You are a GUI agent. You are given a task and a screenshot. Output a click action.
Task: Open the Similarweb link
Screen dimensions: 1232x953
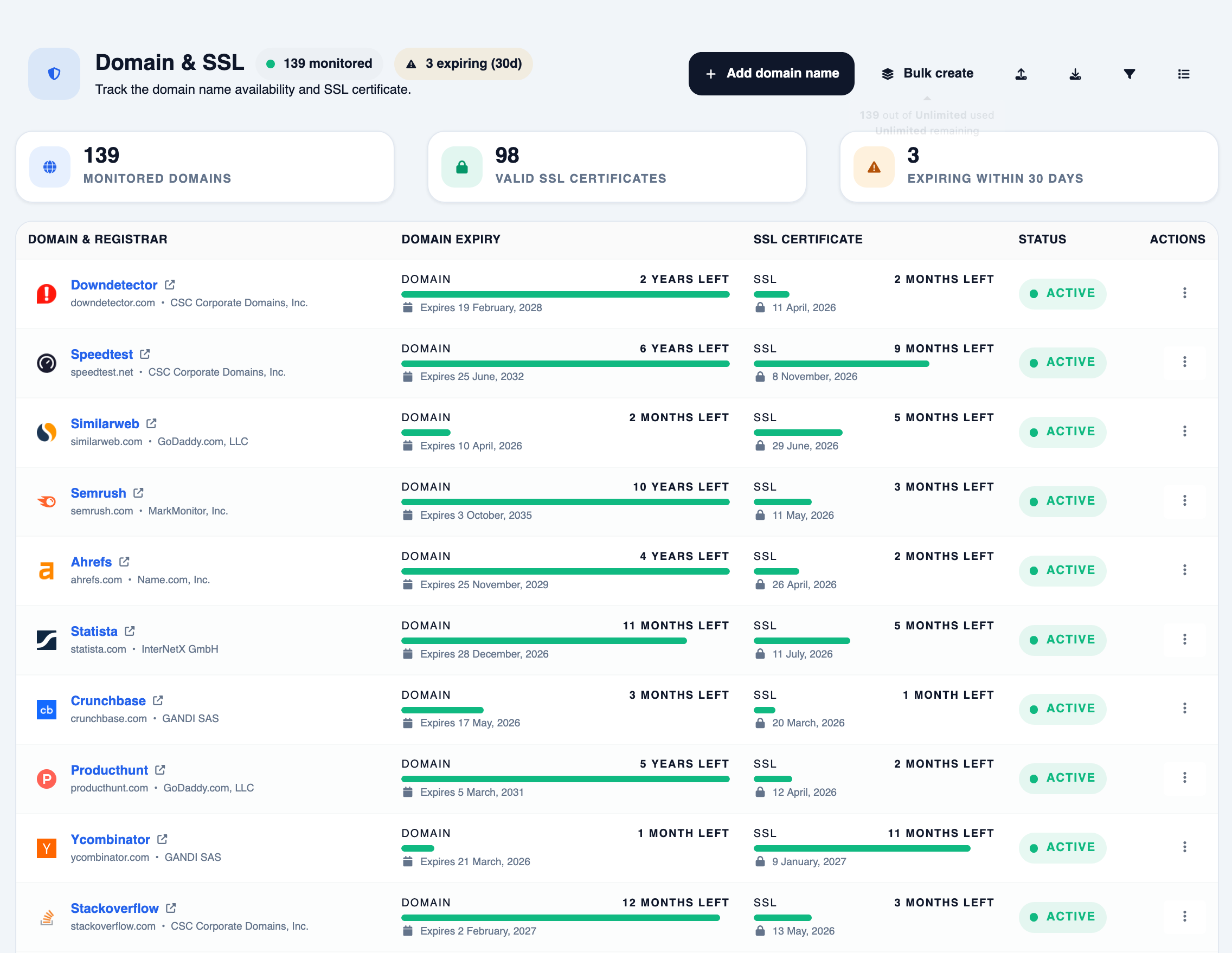click(105, 423)
